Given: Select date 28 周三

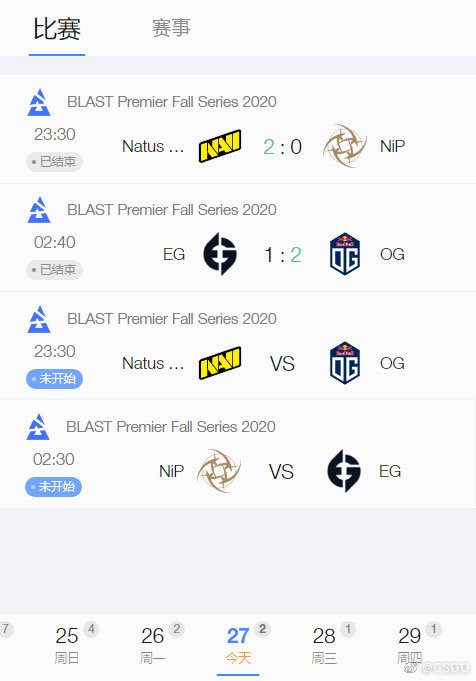Looking at the screenshot, I should click(324, 645).
